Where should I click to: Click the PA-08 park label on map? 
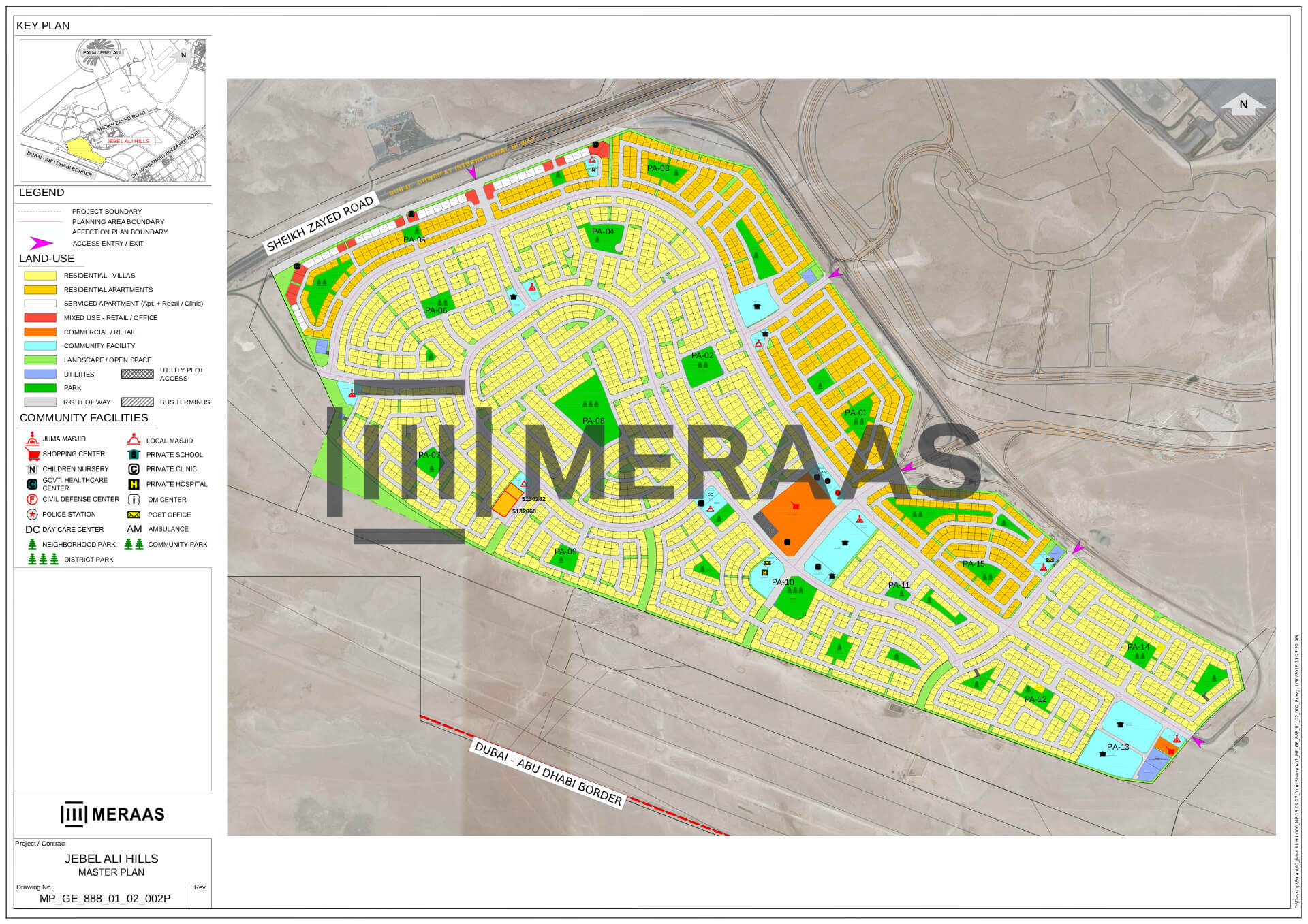click(593, 421)
